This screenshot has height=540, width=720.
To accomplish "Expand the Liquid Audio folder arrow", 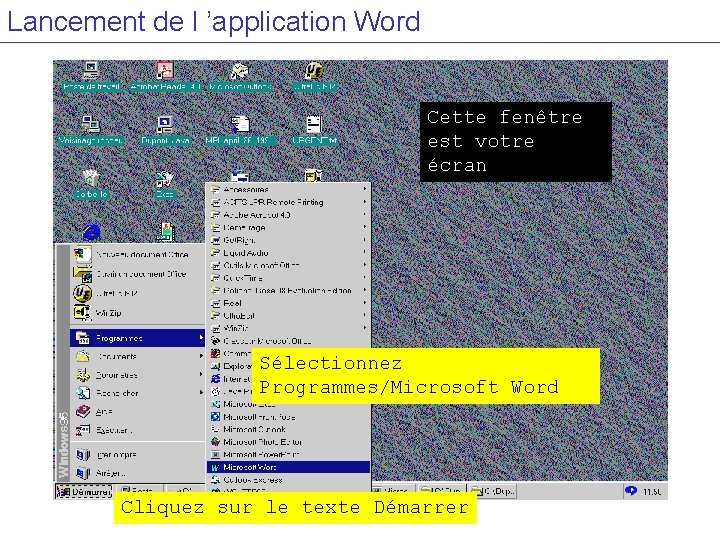I will tap(365, 252).
